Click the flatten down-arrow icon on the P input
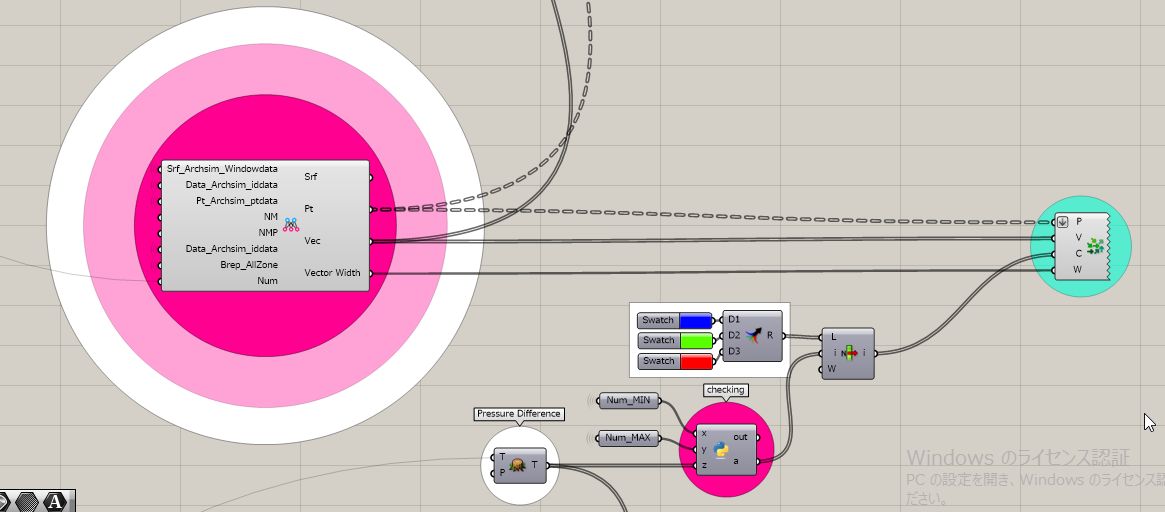The image size is (1165, 512). coord(1063,221)
